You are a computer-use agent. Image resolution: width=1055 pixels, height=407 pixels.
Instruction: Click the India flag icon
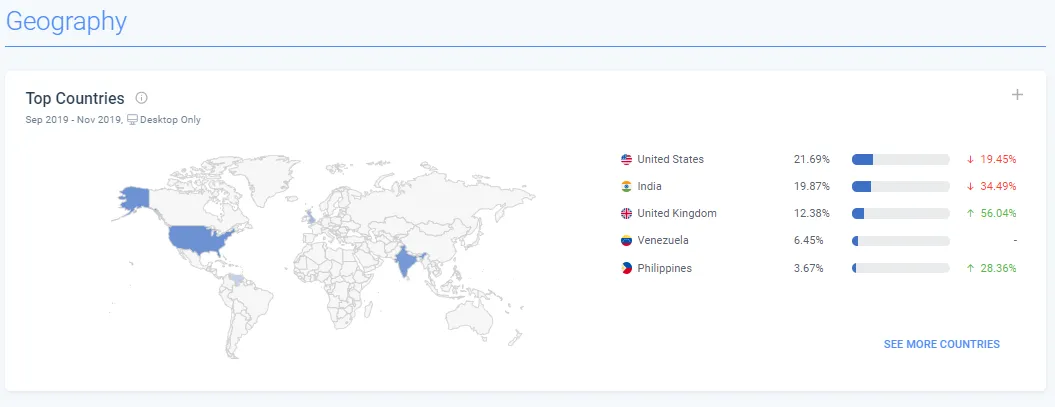[x=626, y=186]
